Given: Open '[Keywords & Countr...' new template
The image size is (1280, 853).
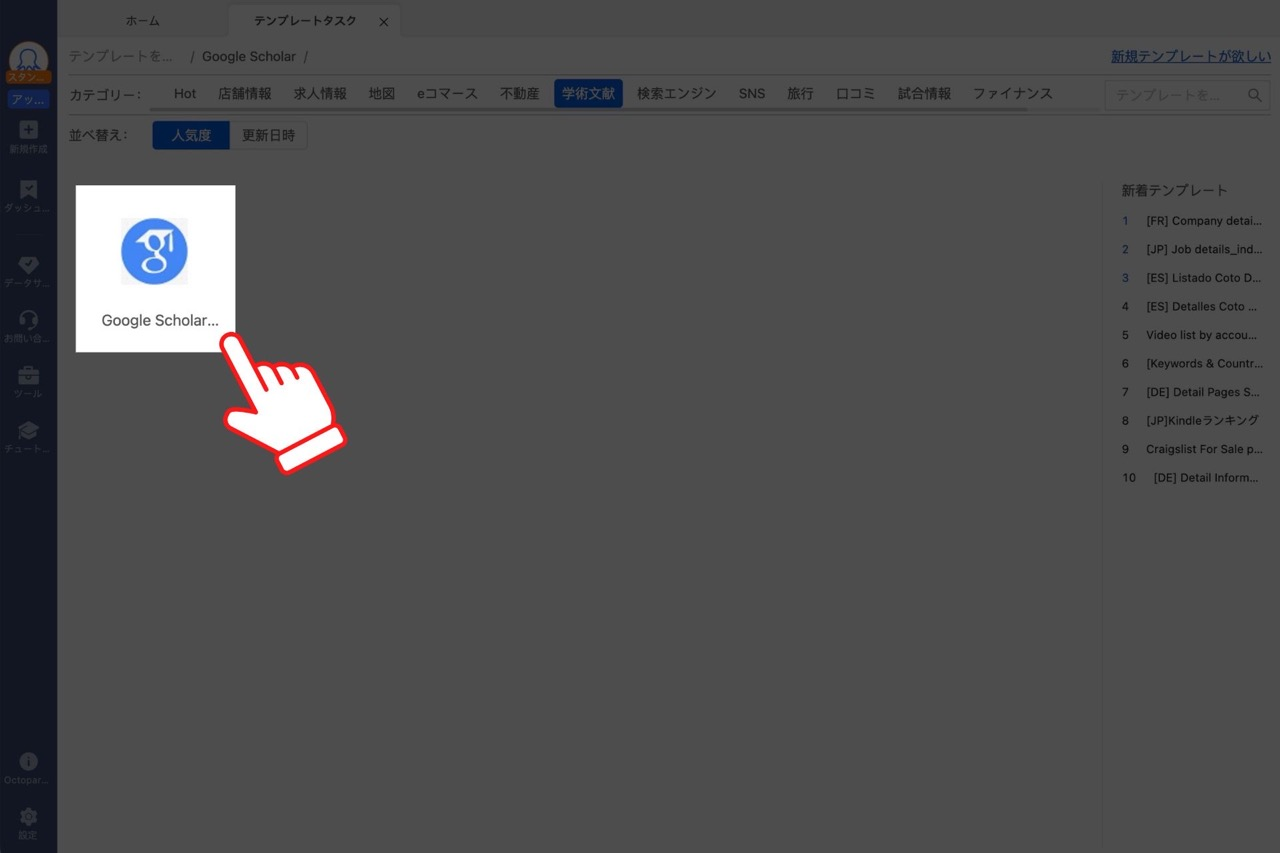Looking at the screenshot, I should point(1204,363).
